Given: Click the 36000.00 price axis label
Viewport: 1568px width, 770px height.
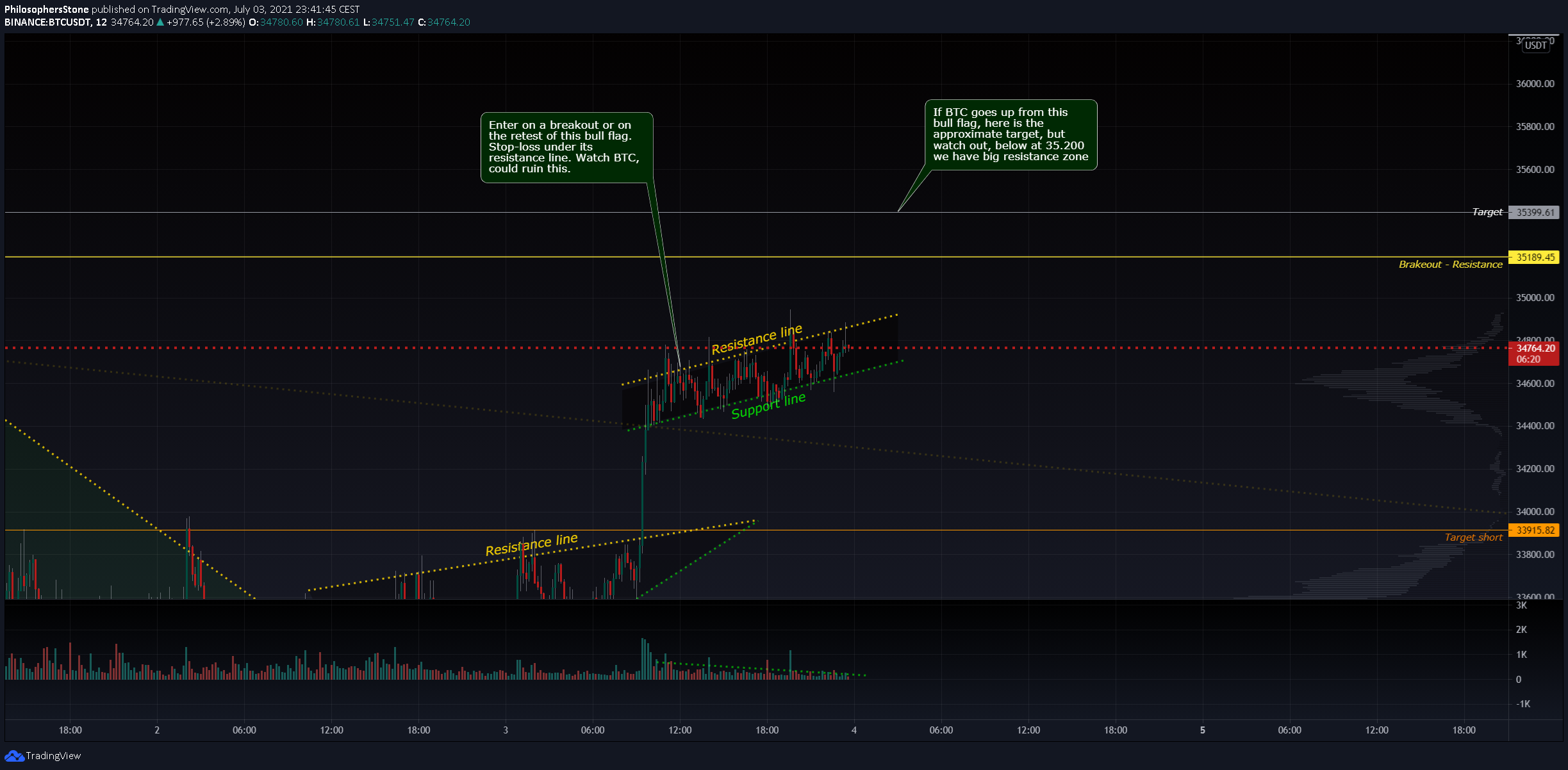Looking at the screenshot, I should pyautogui.click(x=1535, y=84).
